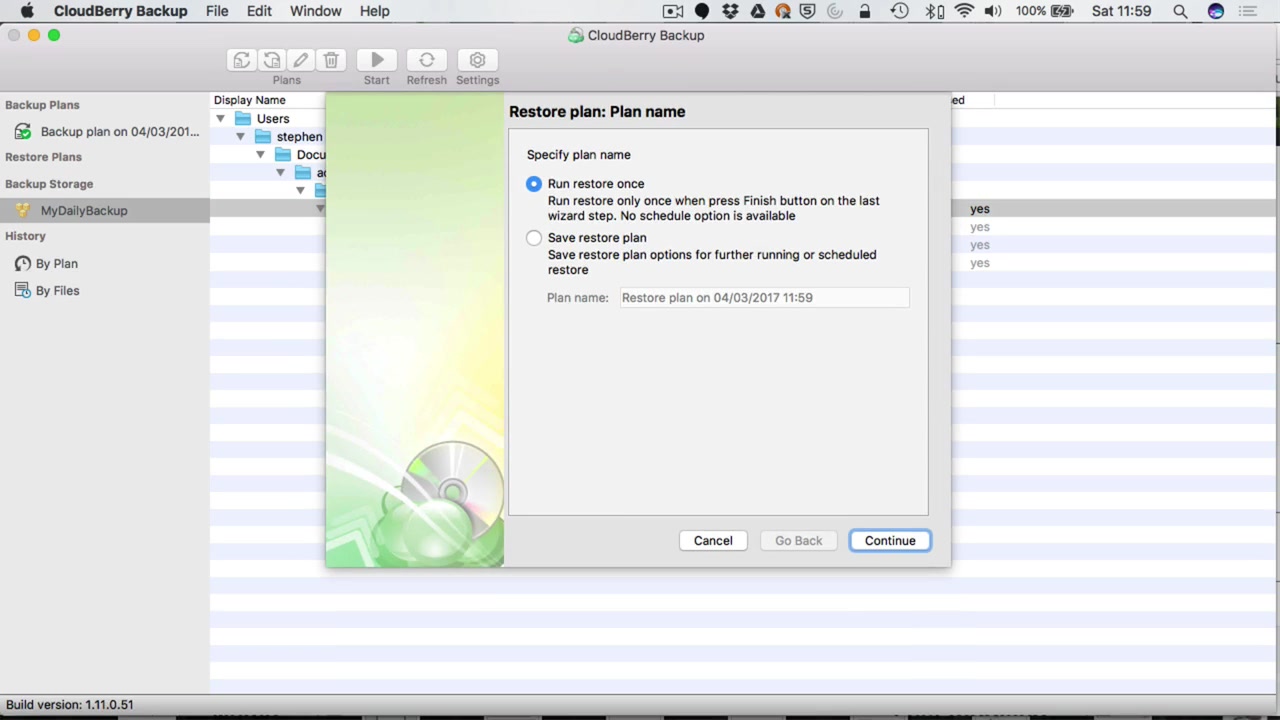This screenshot has width=1280, height=720.
Task: Collapse the Documents folder node
Action: (x=261, y=154)
